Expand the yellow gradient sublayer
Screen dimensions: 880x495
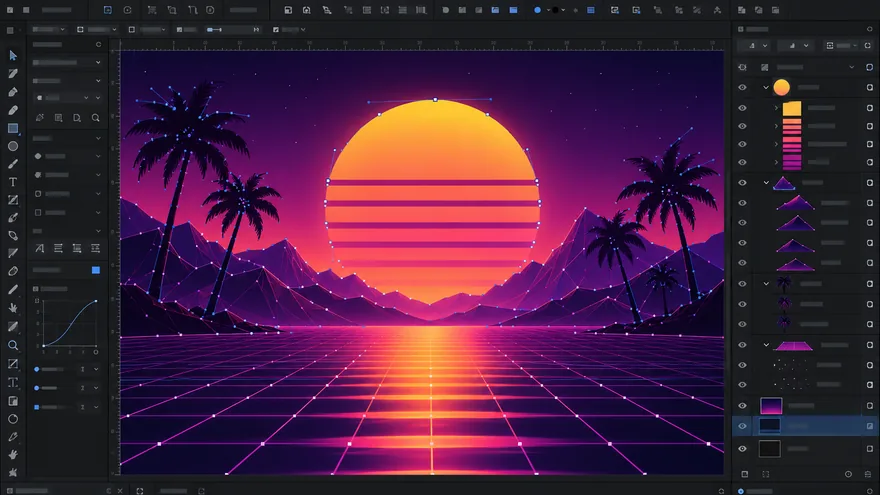[x=777, y=108]
